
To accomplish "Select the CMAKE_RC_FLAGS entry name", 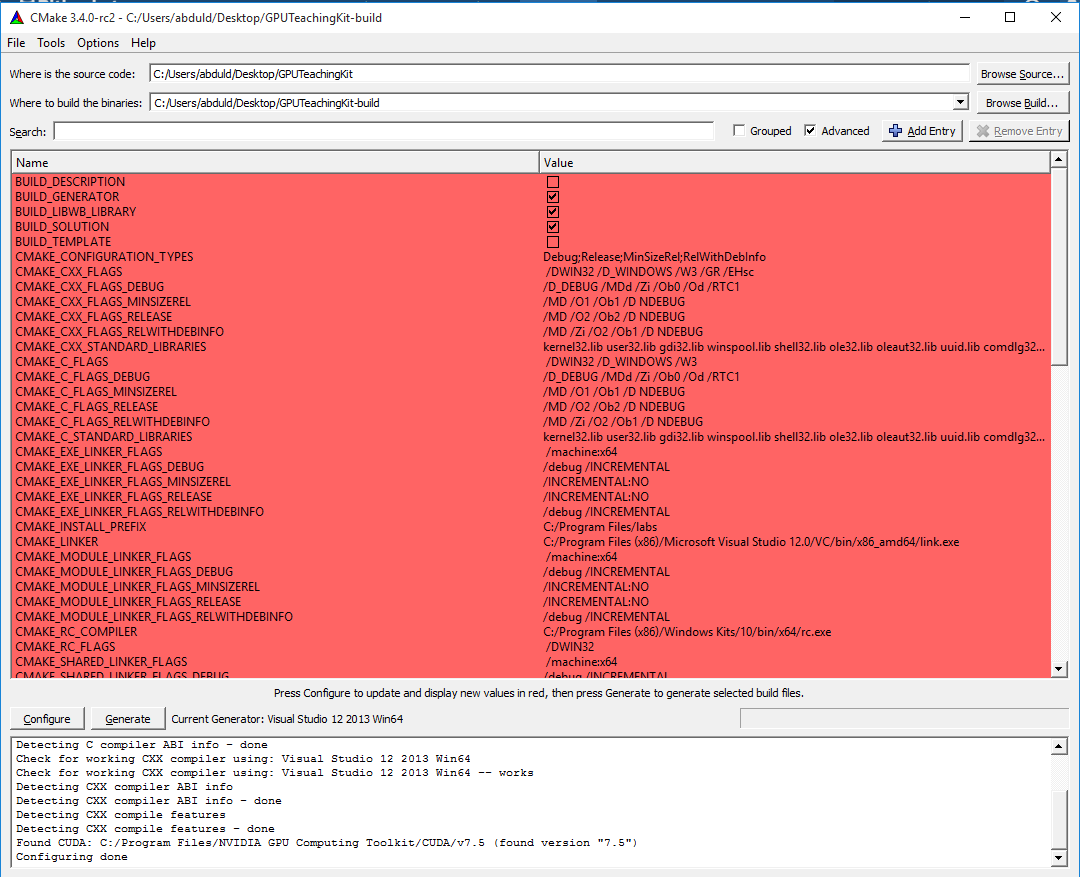I will coord(65,647).
